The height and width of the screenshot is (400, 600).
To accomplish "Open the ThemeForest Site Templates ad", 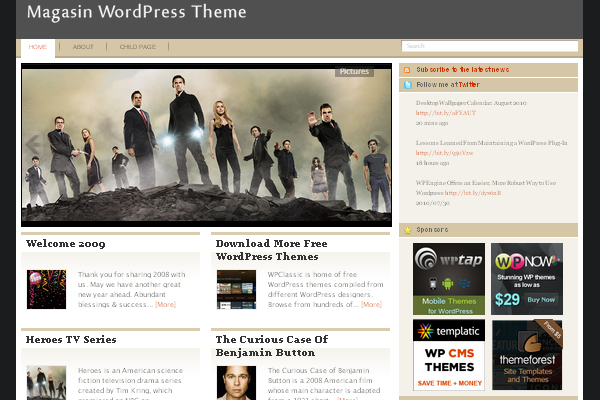I will tap(527, 355).
